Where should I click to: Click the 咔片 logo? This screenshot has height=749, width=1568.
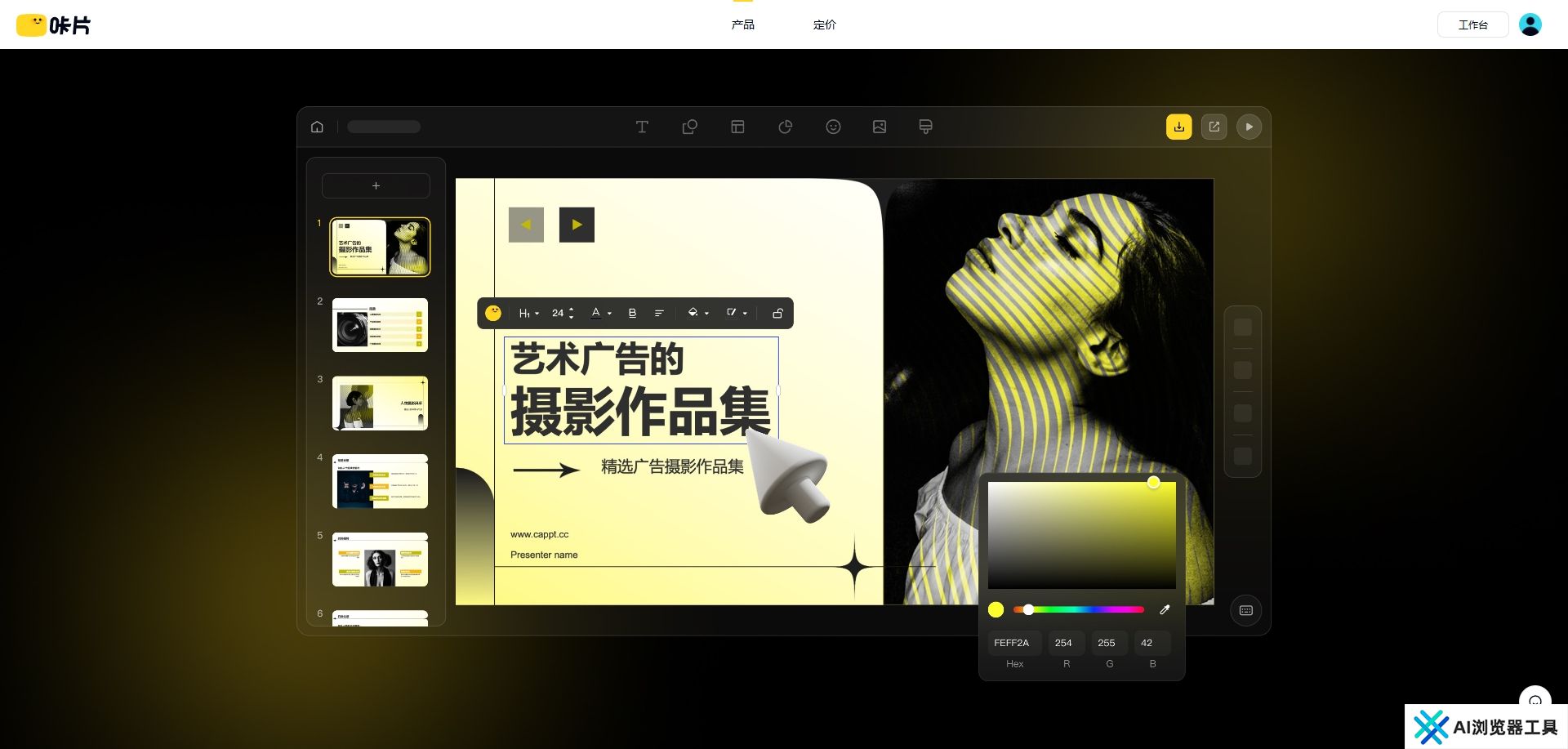pyautogui.click(x=54, y=25)
